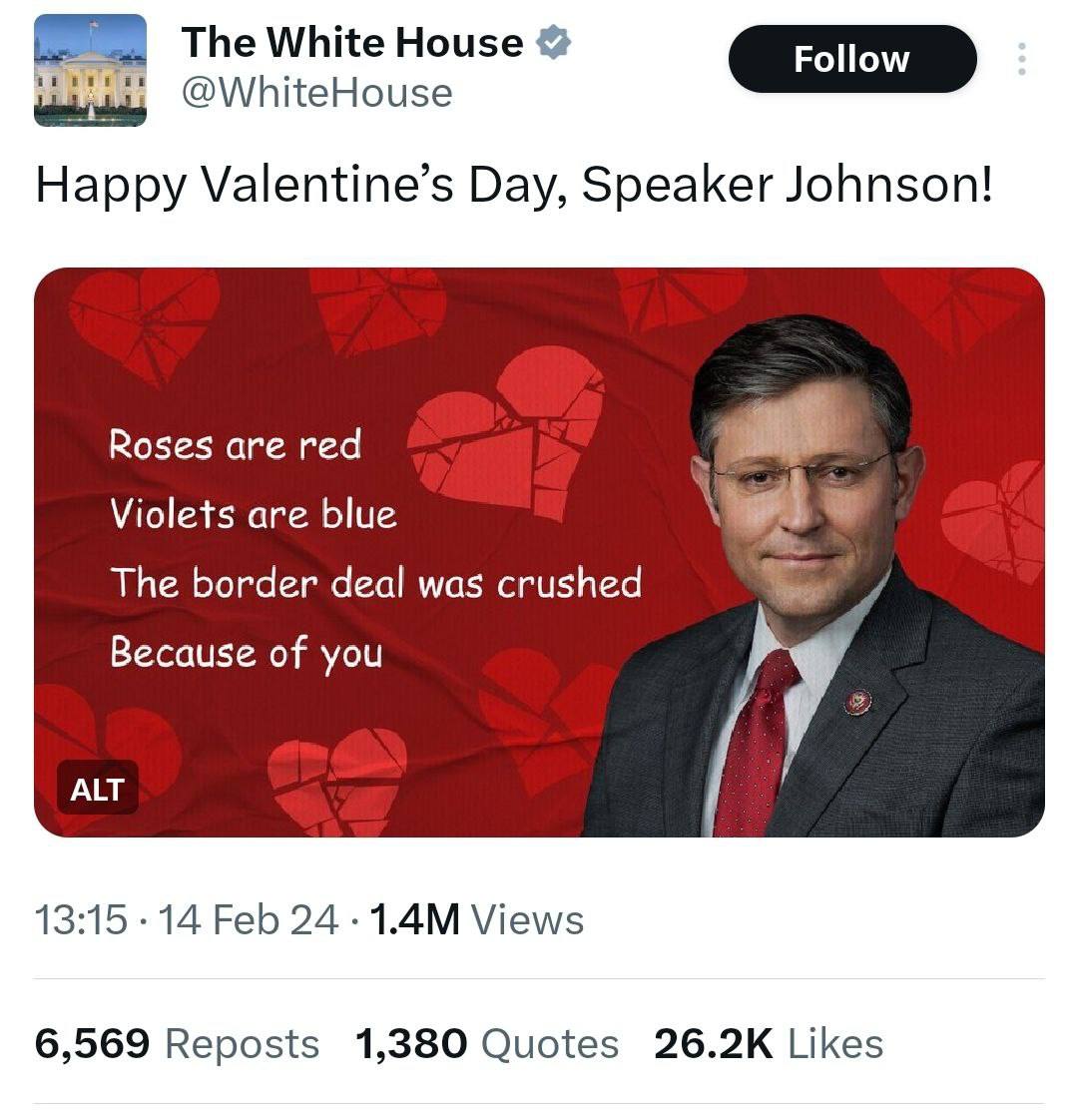Image resolution: width=1078 pixels, height=1120 pixels.
Task: Click the lapel pin on the suit jacket
Action: coord(857,702)
